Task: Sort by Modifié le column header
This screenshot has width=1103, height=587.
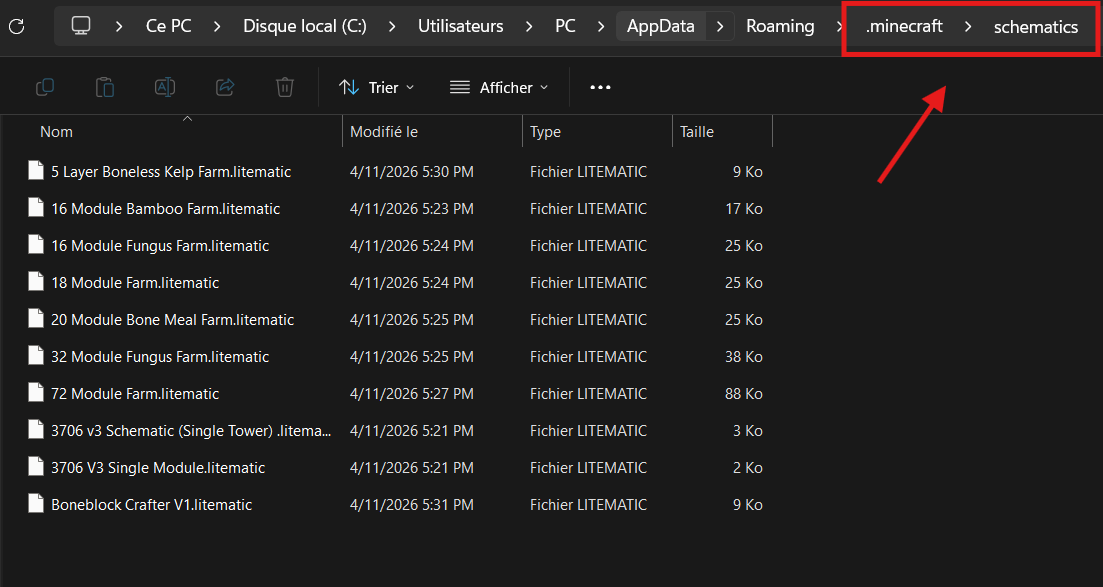Action: [384, 132]
